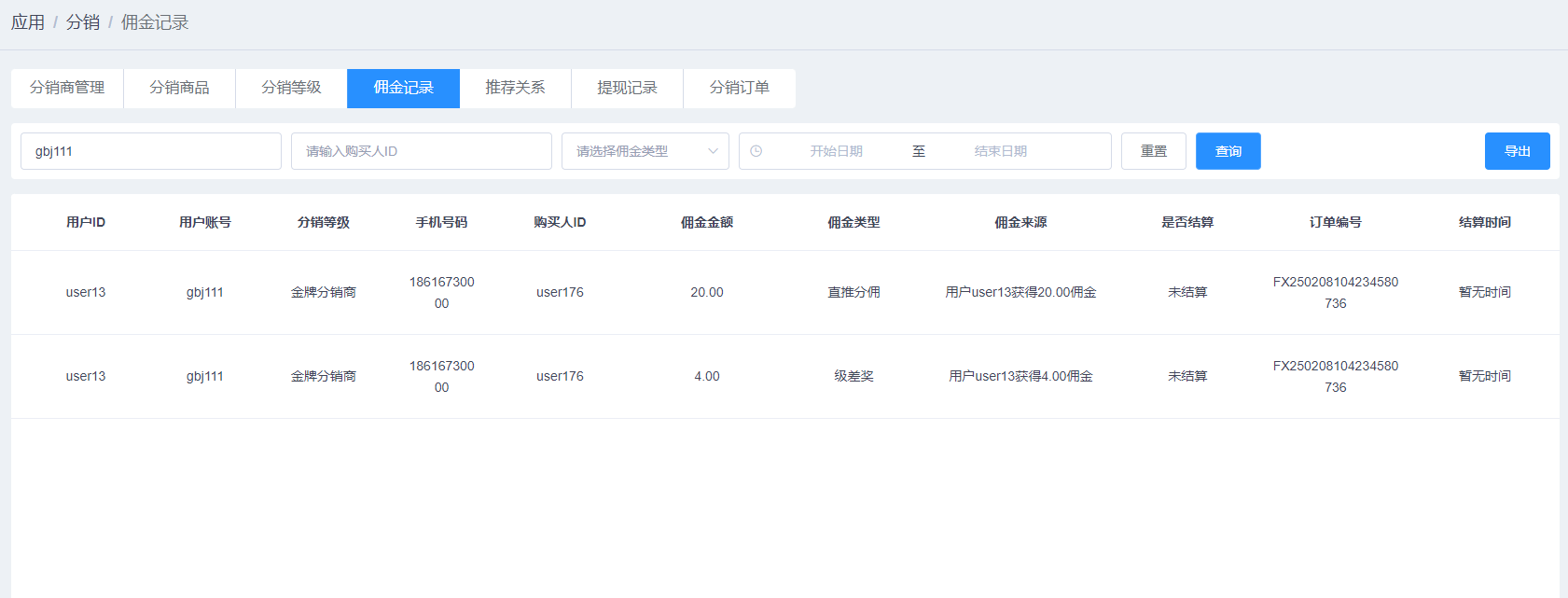This screenshot has height=598, width=1568.
Task: Open the 推荐关系 tab
Action: point(515,88)
